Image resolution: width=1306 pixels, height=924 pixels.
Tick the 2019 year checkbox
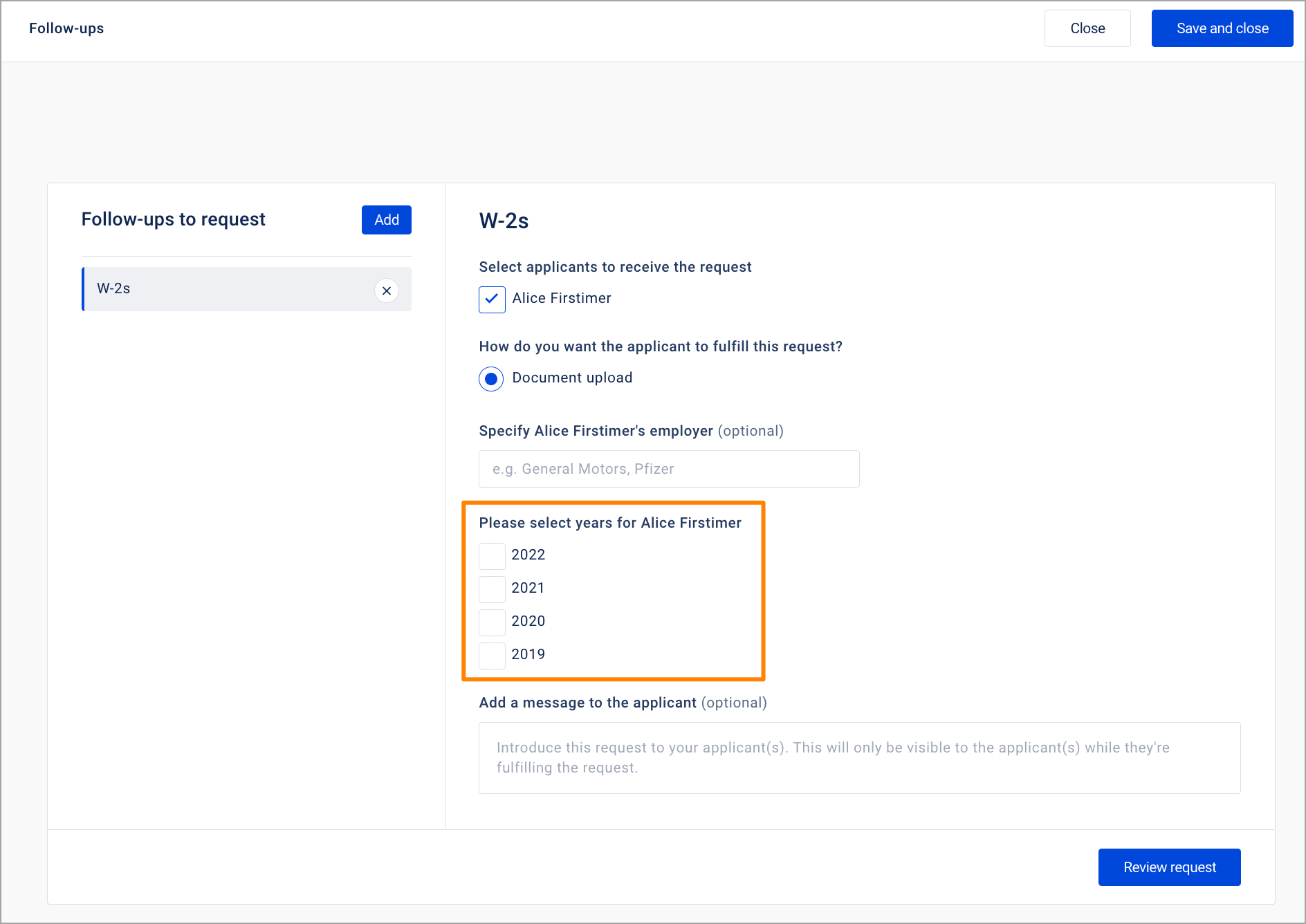tap(492, 656)
